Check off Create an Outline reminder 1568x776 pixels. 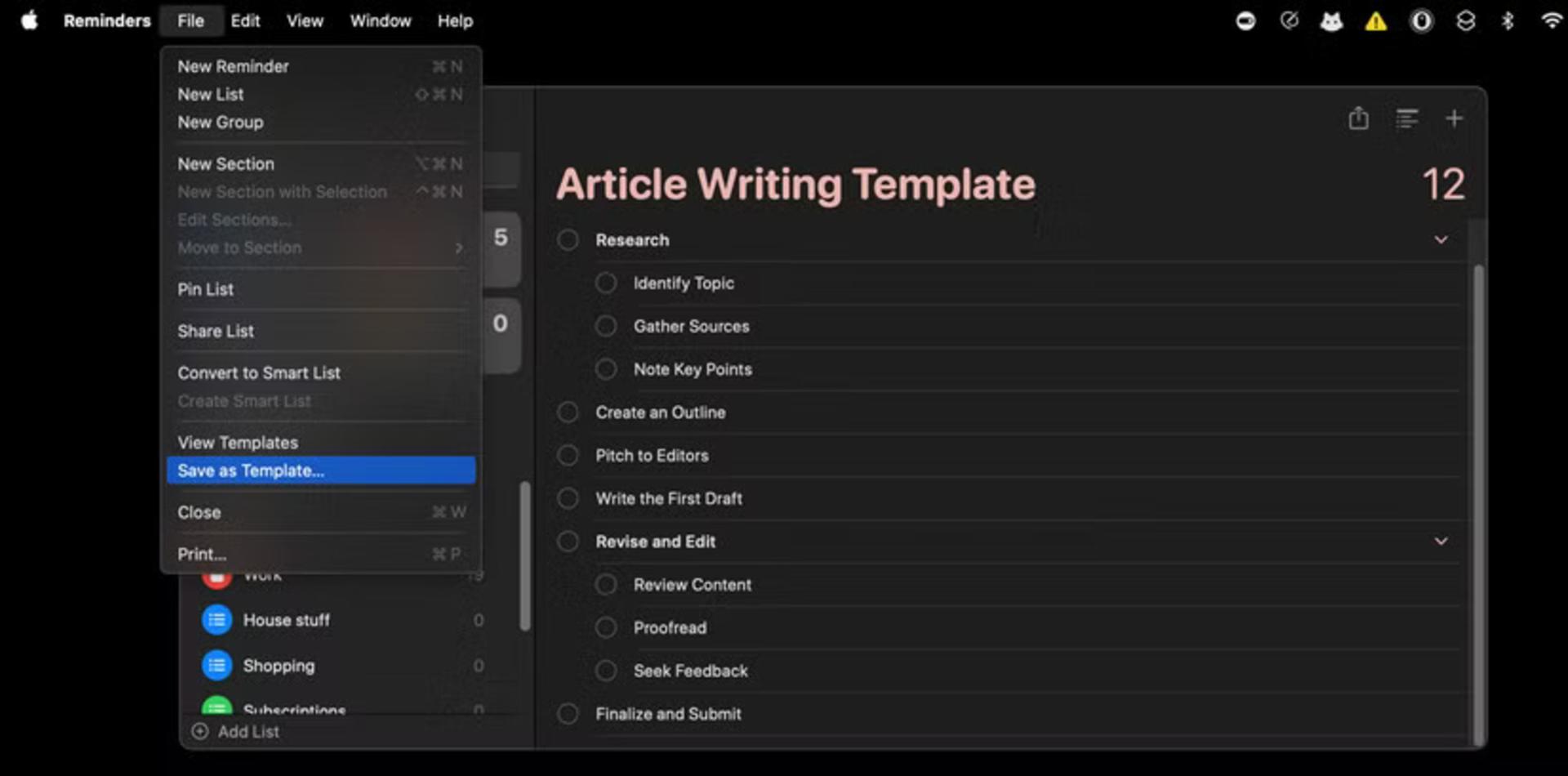568,413
